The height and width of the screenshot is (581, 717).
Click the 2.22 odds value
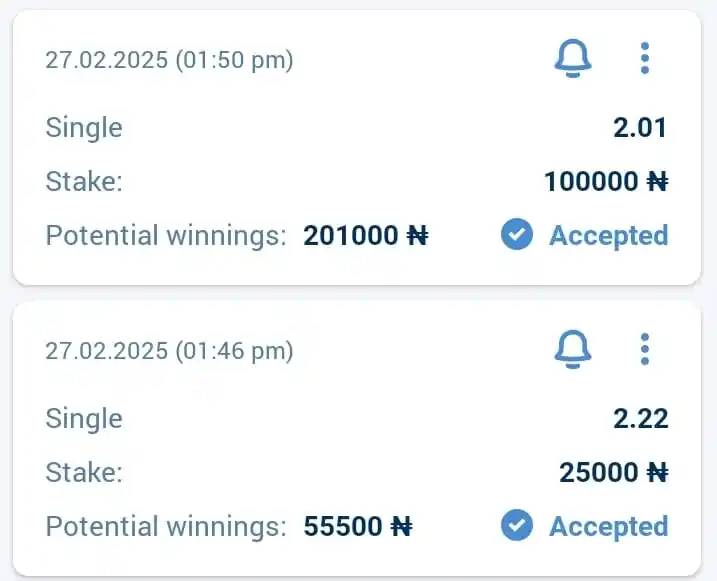[x=640, y=419]
